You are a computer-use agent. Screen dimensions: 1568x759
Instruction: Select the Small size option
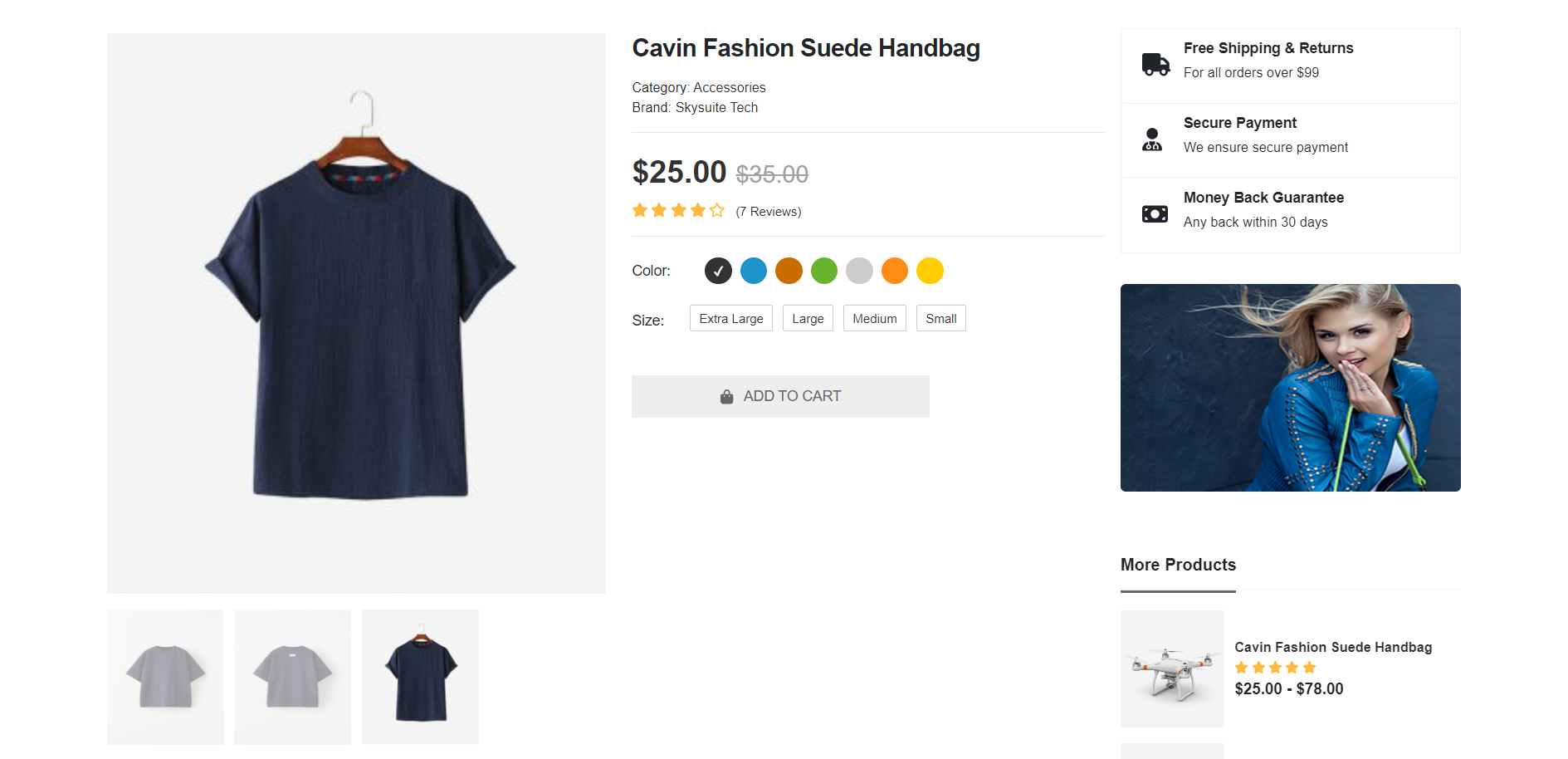pos(940,319)
